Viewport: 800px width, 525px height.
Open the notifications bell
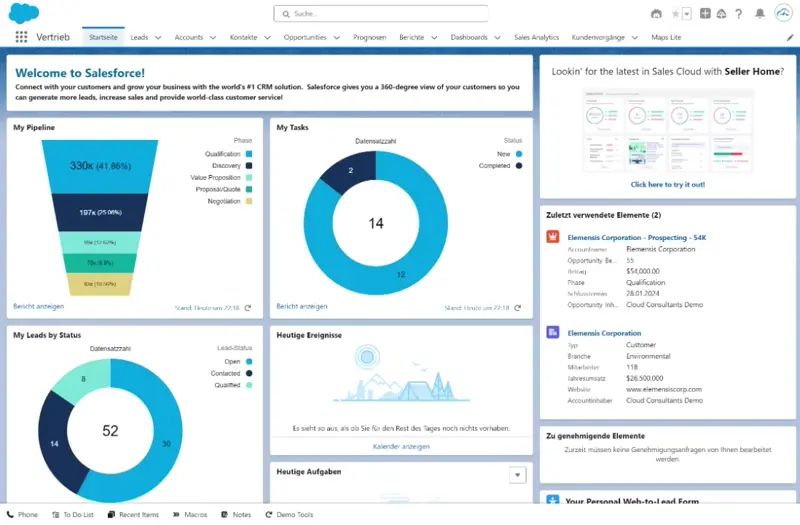760,13
